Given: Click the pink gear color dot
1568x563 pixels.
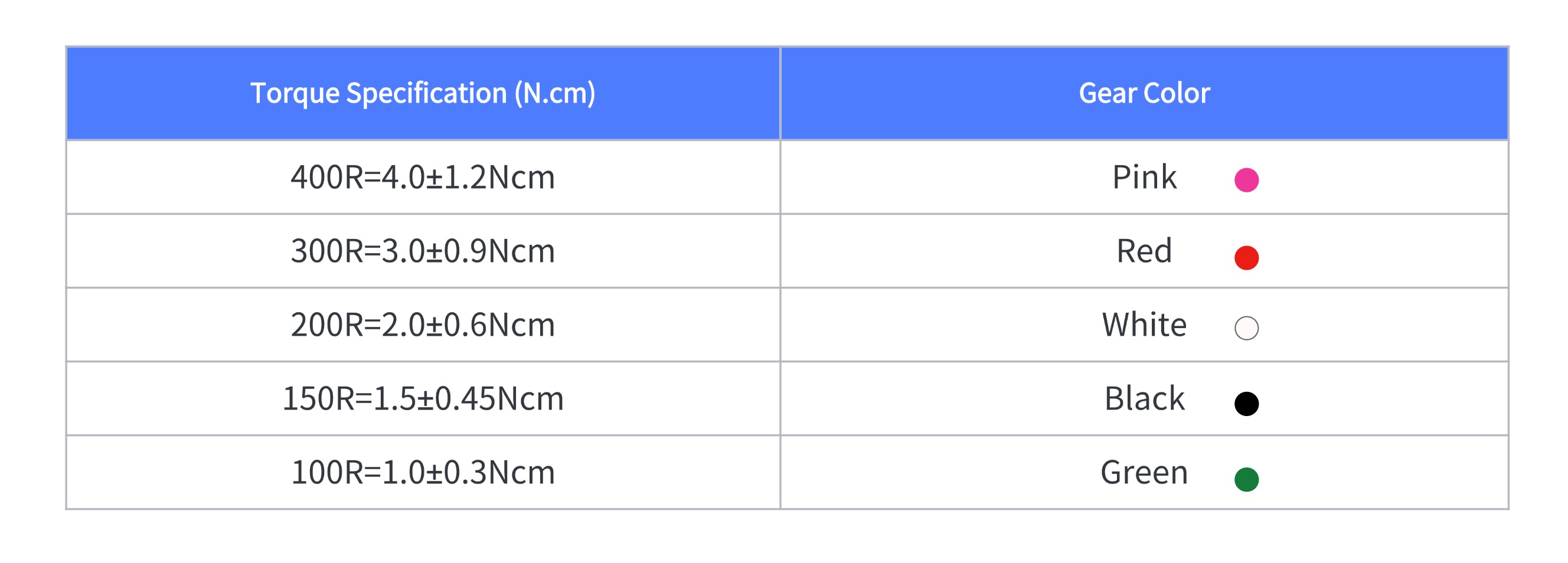Looking at the screenshot, I should [1246, 180].
